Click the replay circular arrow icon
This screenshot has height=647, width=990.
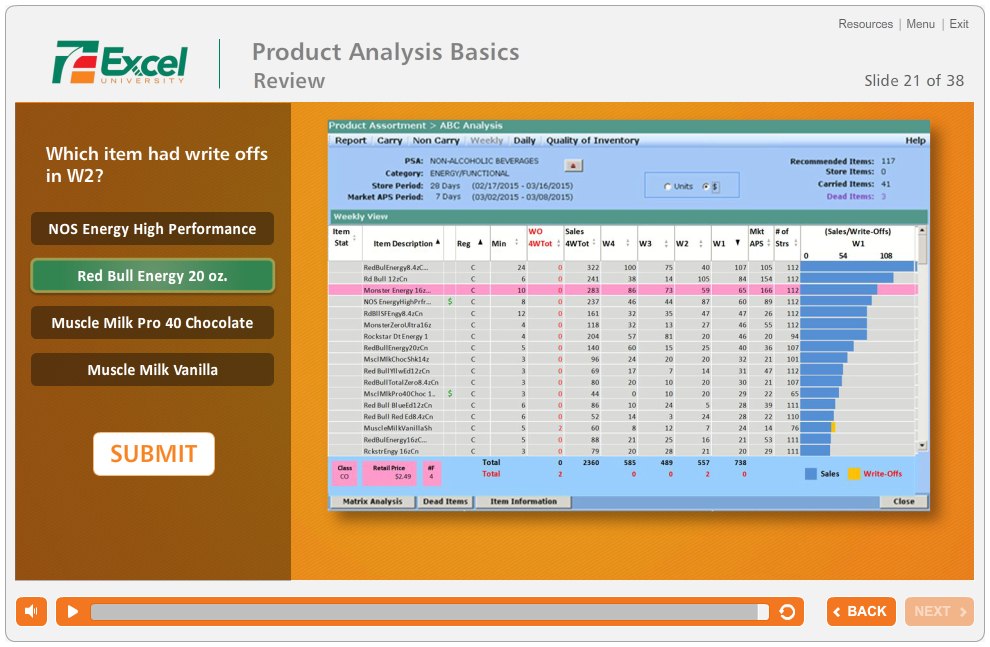coord(787,612)
